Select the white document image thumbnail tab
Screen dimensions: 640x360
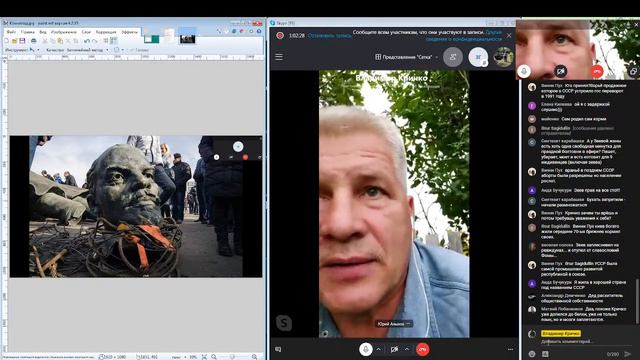tap(169, 36)
